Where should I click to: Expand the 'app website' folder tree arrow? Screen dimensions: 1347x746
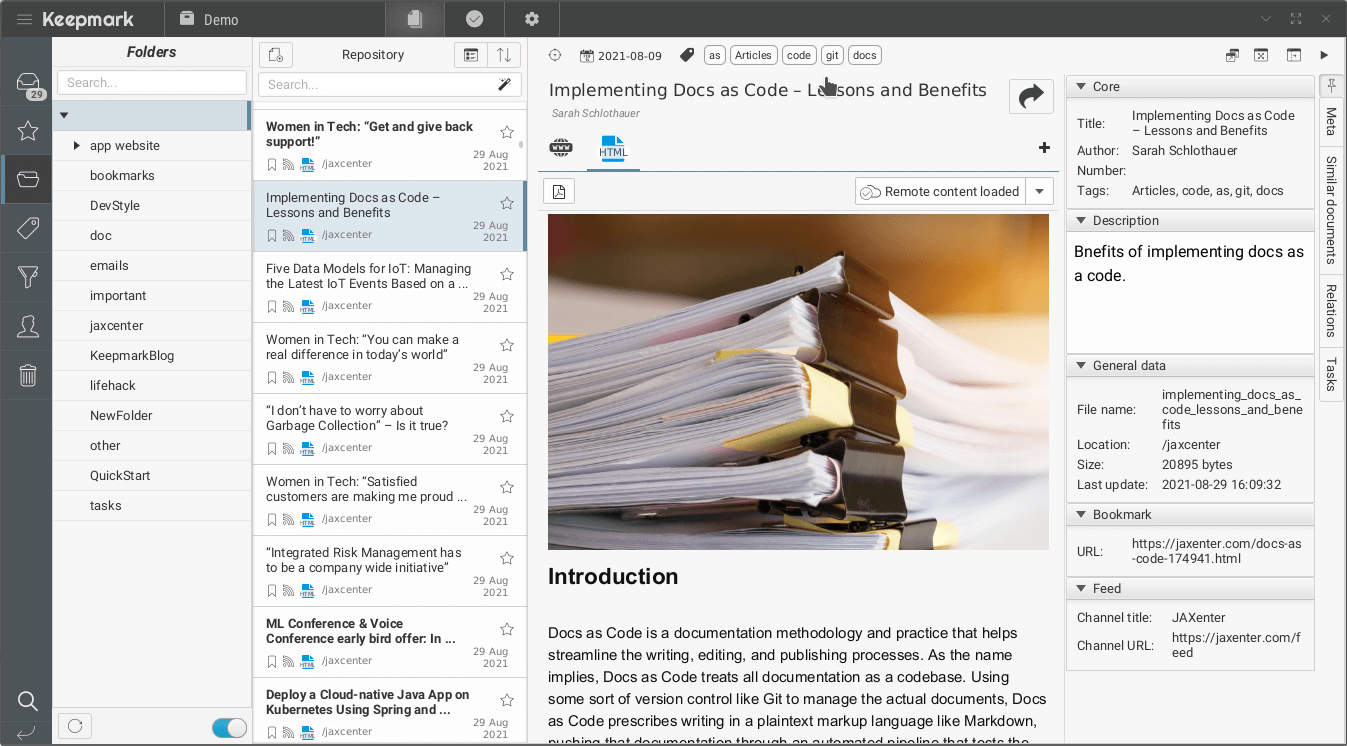click(77, 146)
